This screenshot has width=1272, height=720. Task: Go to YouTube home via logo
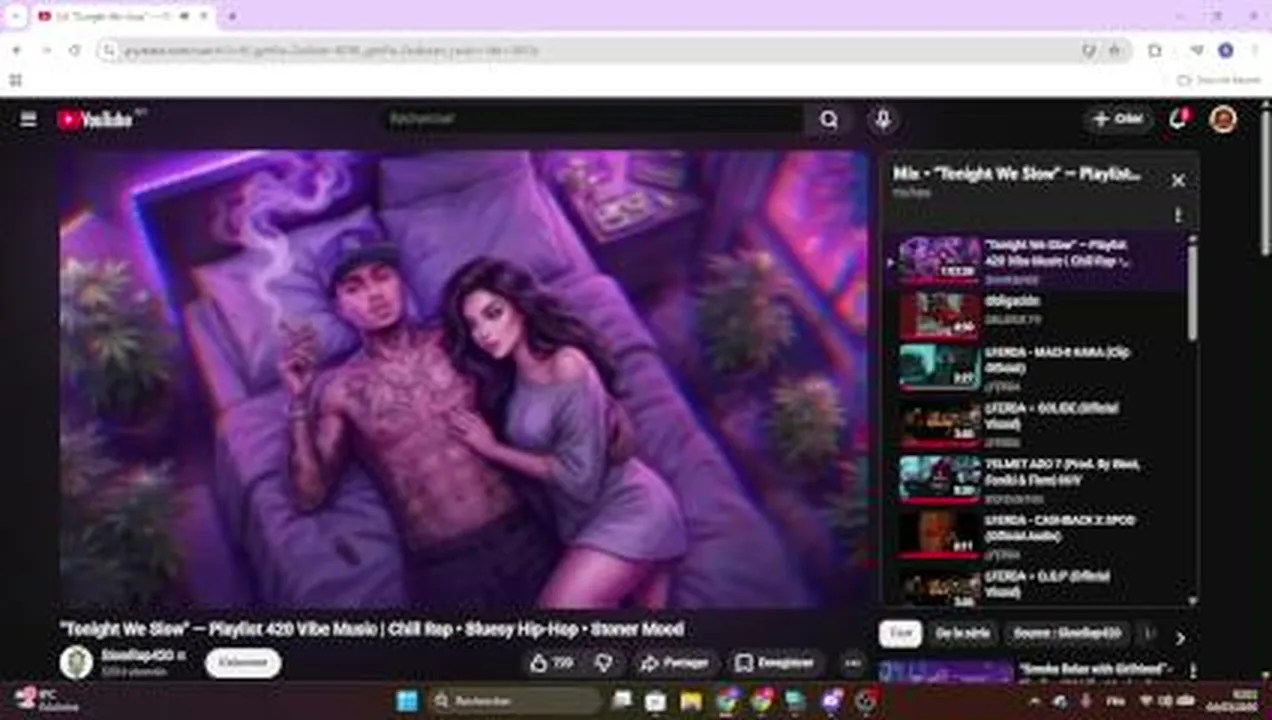click(x=96, y=119)
